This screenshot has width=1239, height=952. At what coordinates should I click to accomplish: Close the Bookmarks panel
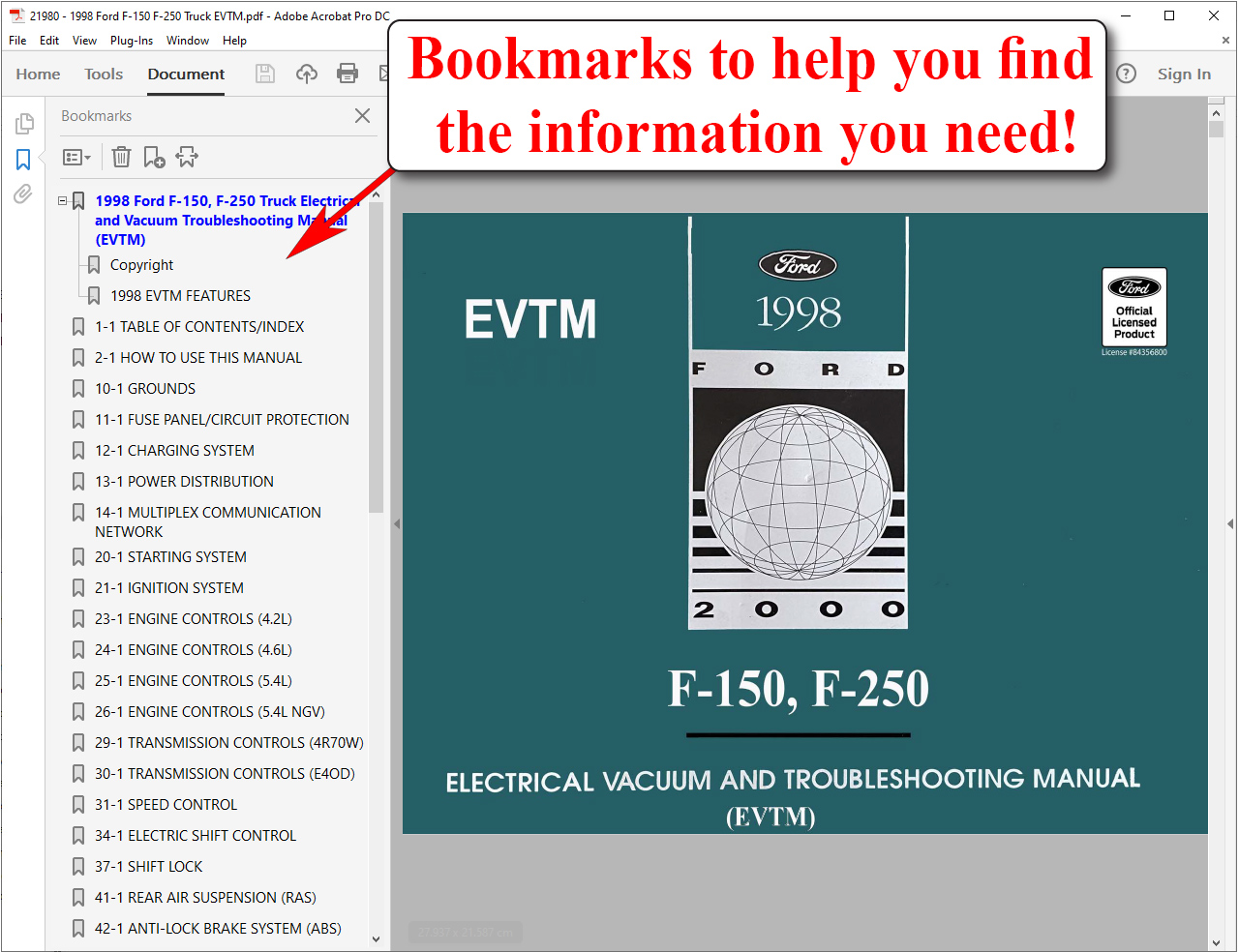click(363, 115)
